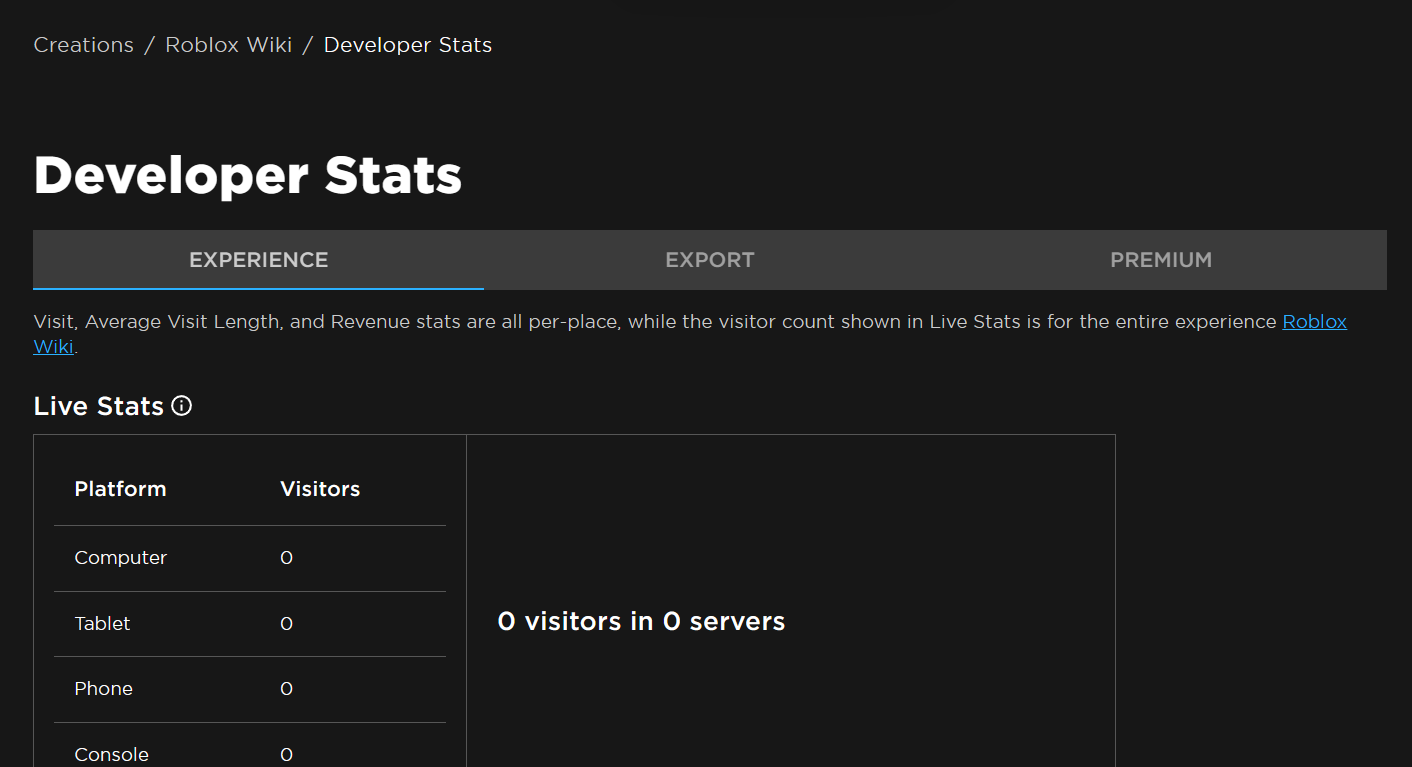Click the Live Stats section heading
1412x767 pixels.
pyautogui.click(x=98, y=406)
